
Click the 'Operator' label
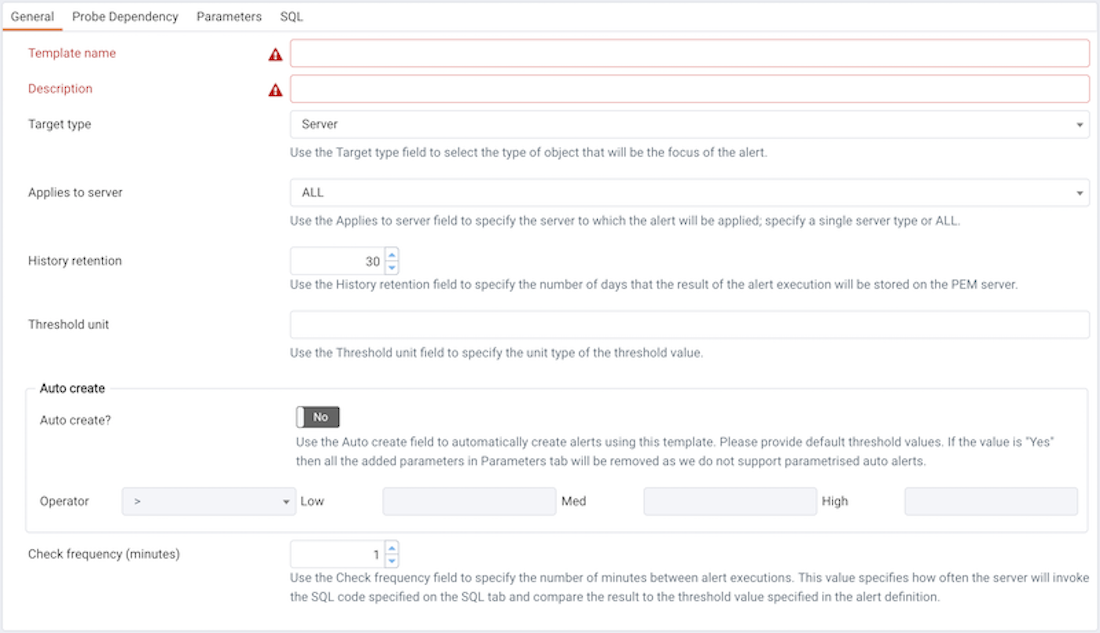(x=65, y=501)
